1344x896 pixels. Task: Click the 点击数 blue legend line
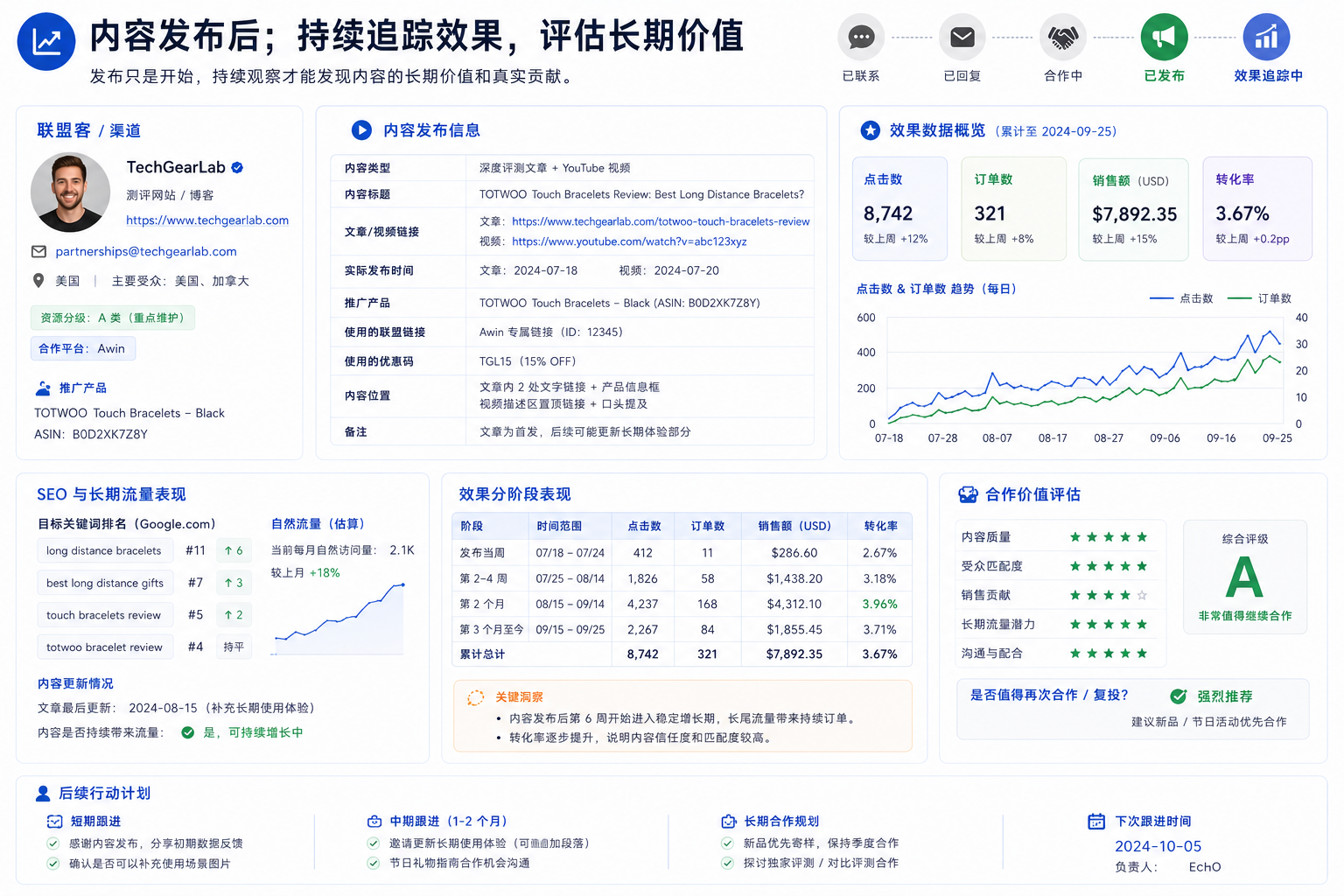(x=1161, y=298)
